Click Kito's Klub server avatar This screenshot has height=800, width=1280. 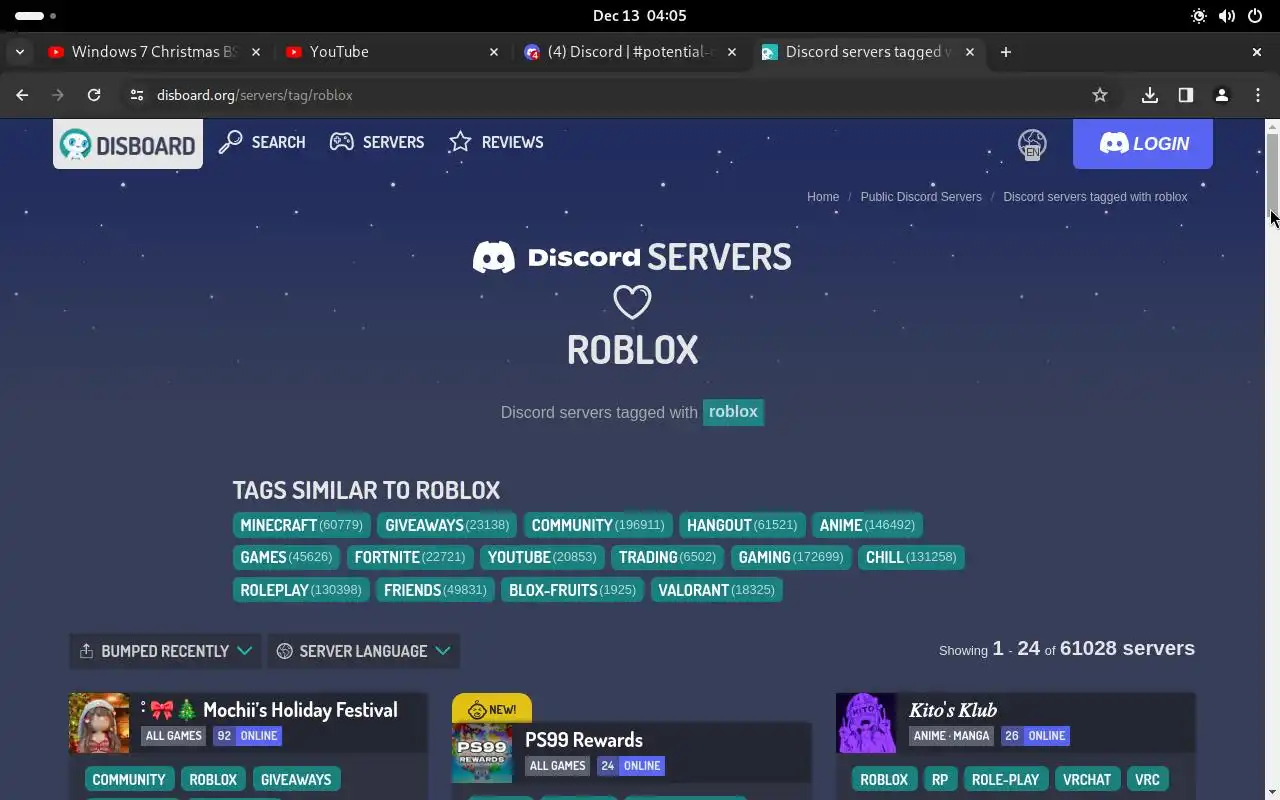point(866,723)
